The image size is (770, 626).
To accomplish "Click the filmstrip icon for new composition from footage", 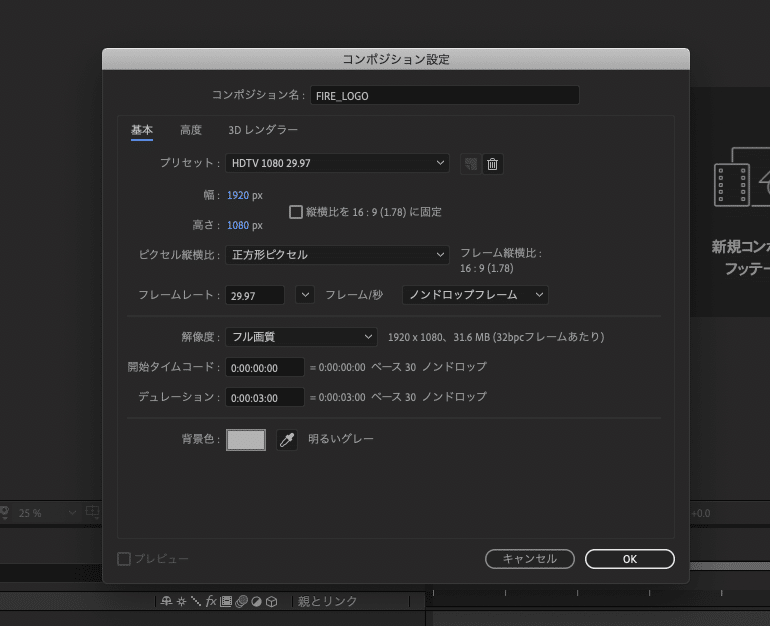I will [x=732, y=185].
